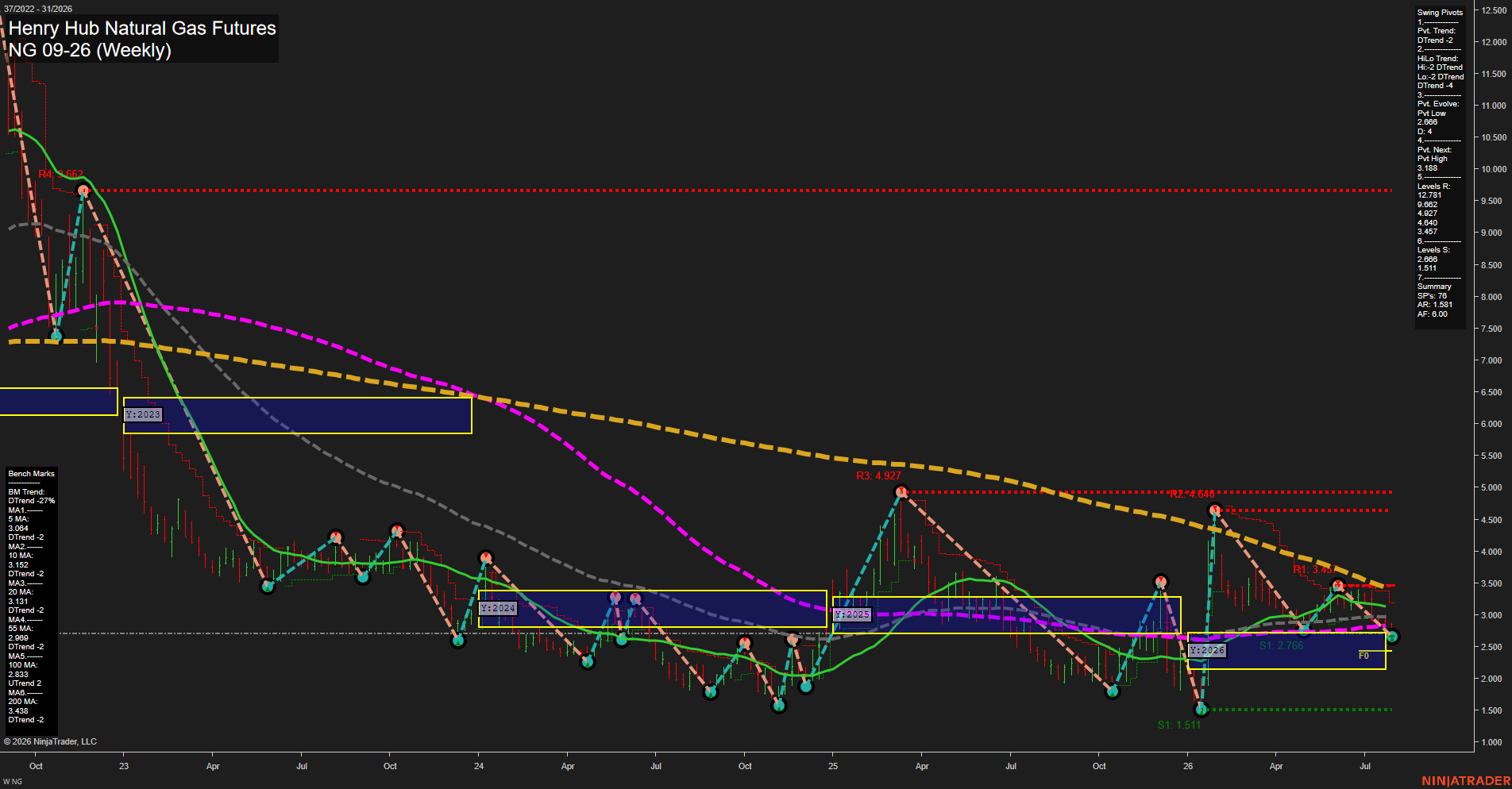Click the AR: 1.581 summary value
The height and width of the screenshot is (789, 1512).
click(x=1434, y=305)
